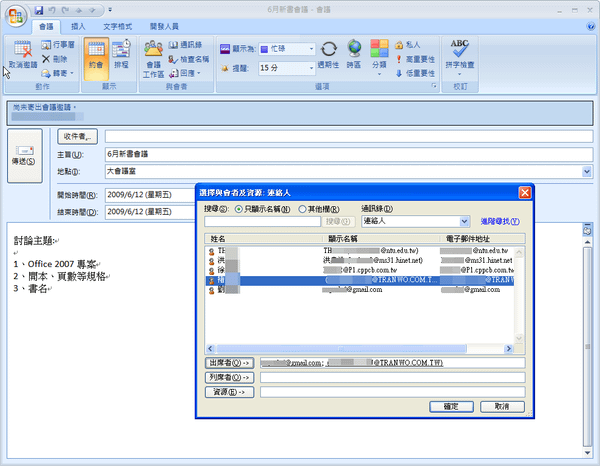The image size is (600, 466).
Task: Mark meeting as 私人 private
Action: [408, 45]
